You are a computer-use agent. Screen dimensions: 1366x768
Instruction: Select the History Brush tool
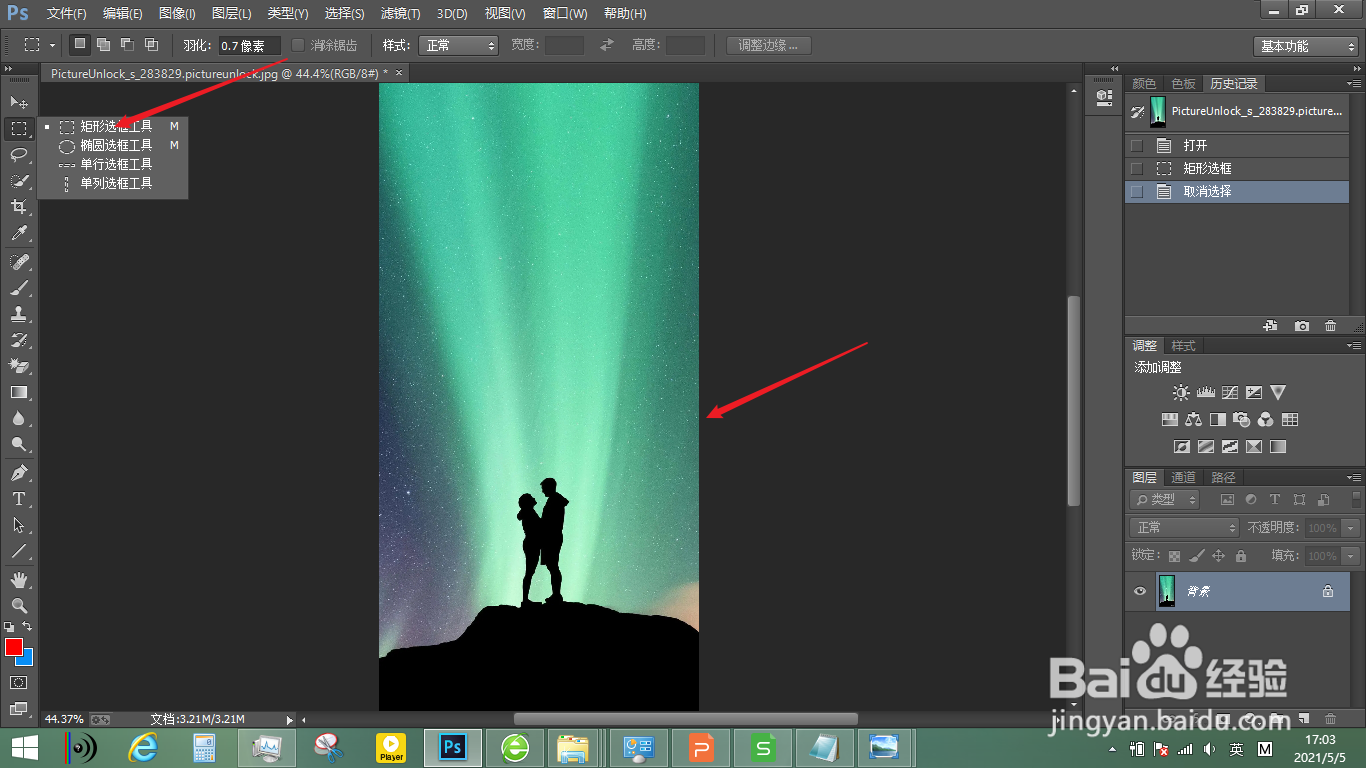[x=19, y=340]
